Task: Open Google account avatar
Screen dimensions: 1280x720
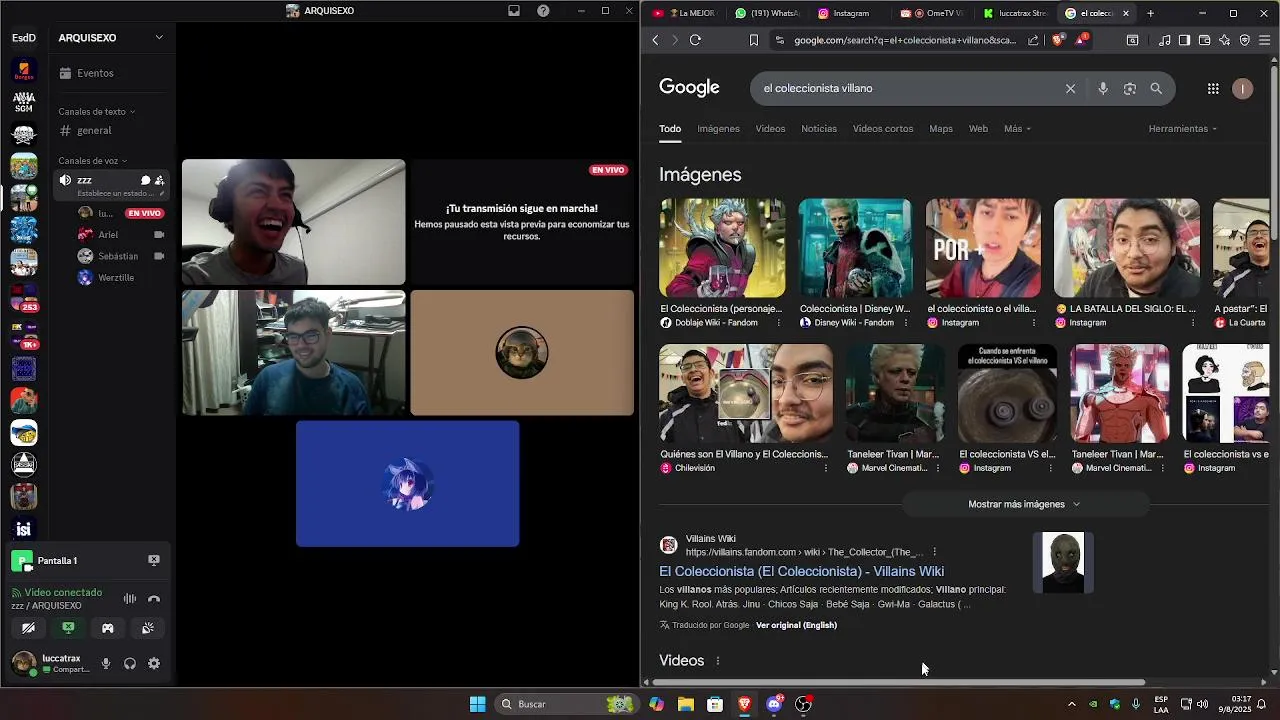Action: (x=1243, y=88)
